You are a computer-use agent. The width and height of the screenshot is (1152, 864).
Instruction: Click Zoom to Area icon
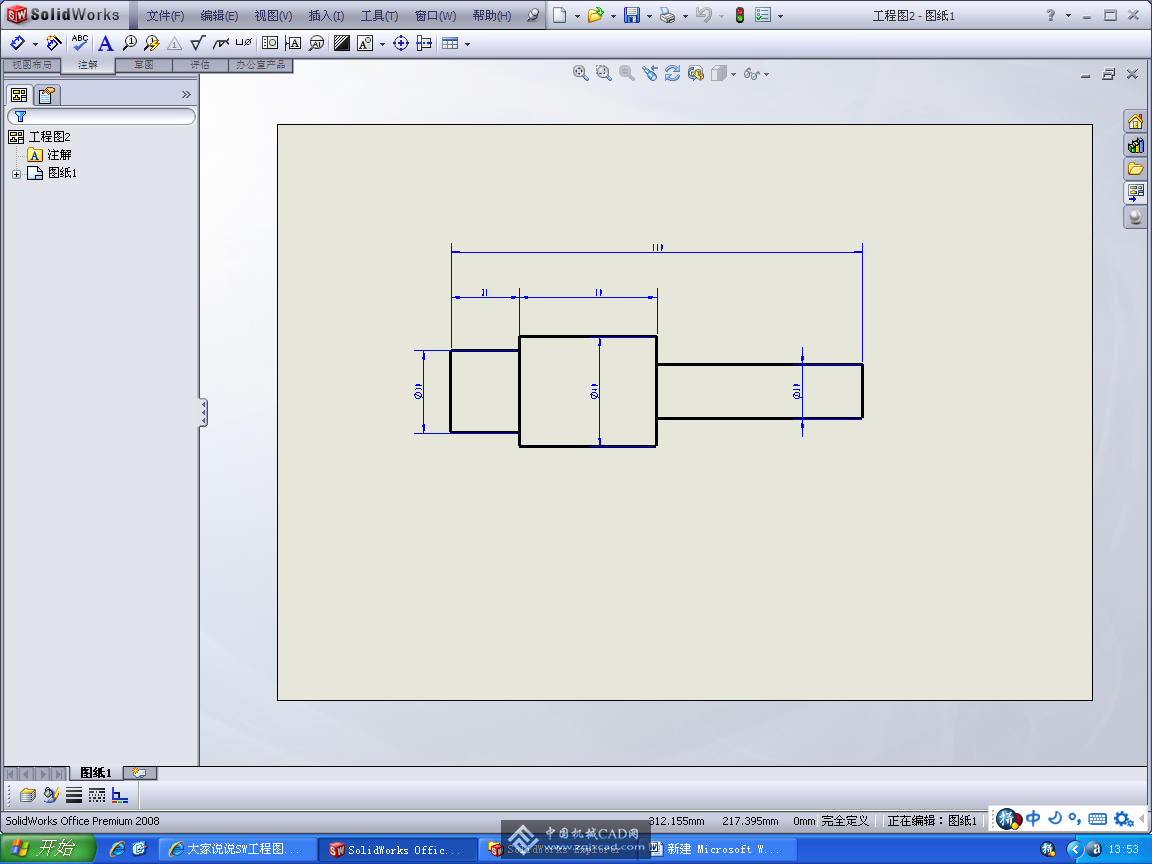pyautogui.click(x=603, y=73)
